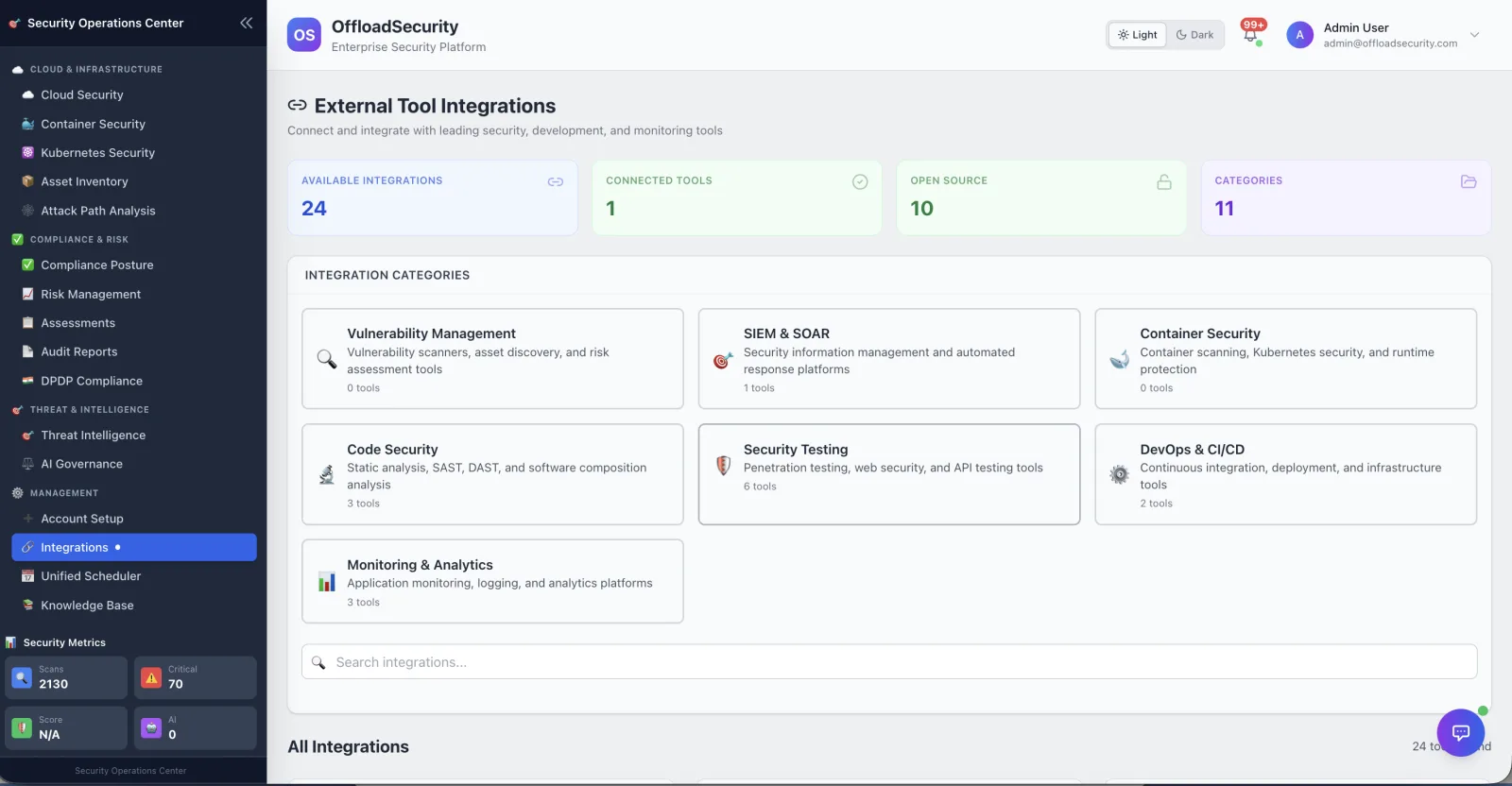The image size is (1512, 786).
Task: Click the microscope icon in Code Security card
Action: [x=326, y=474]
